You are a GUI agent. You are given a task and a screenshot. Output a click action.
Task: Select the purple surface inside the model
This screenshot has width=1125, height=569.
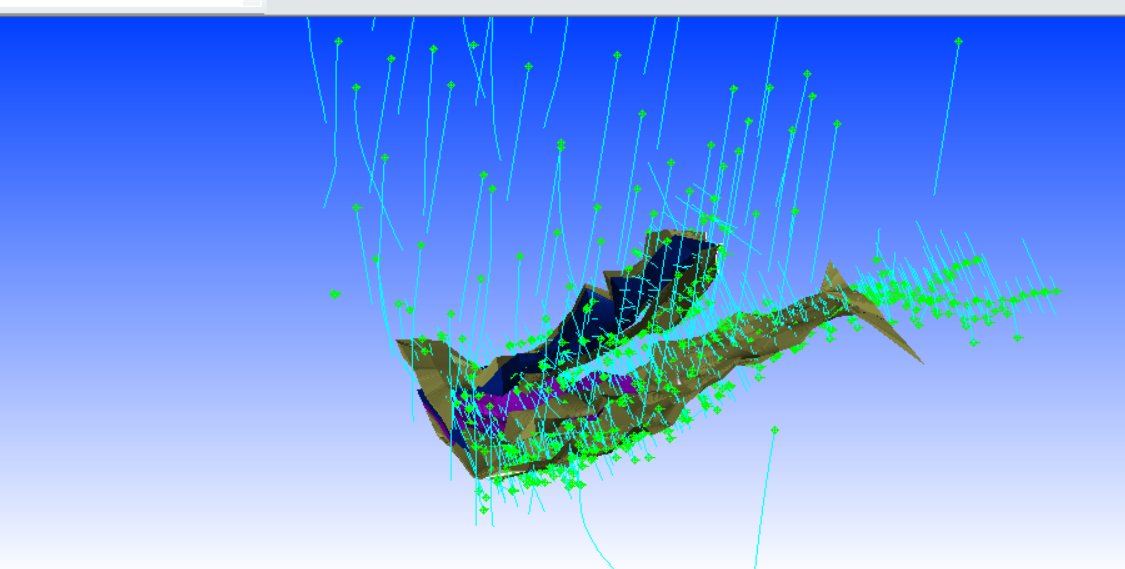tap(530, 402)
